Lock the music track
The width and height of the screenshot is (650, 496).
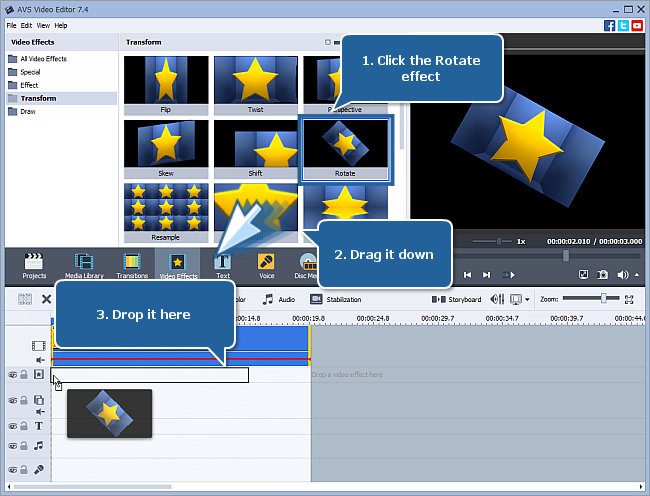point(24,446)
